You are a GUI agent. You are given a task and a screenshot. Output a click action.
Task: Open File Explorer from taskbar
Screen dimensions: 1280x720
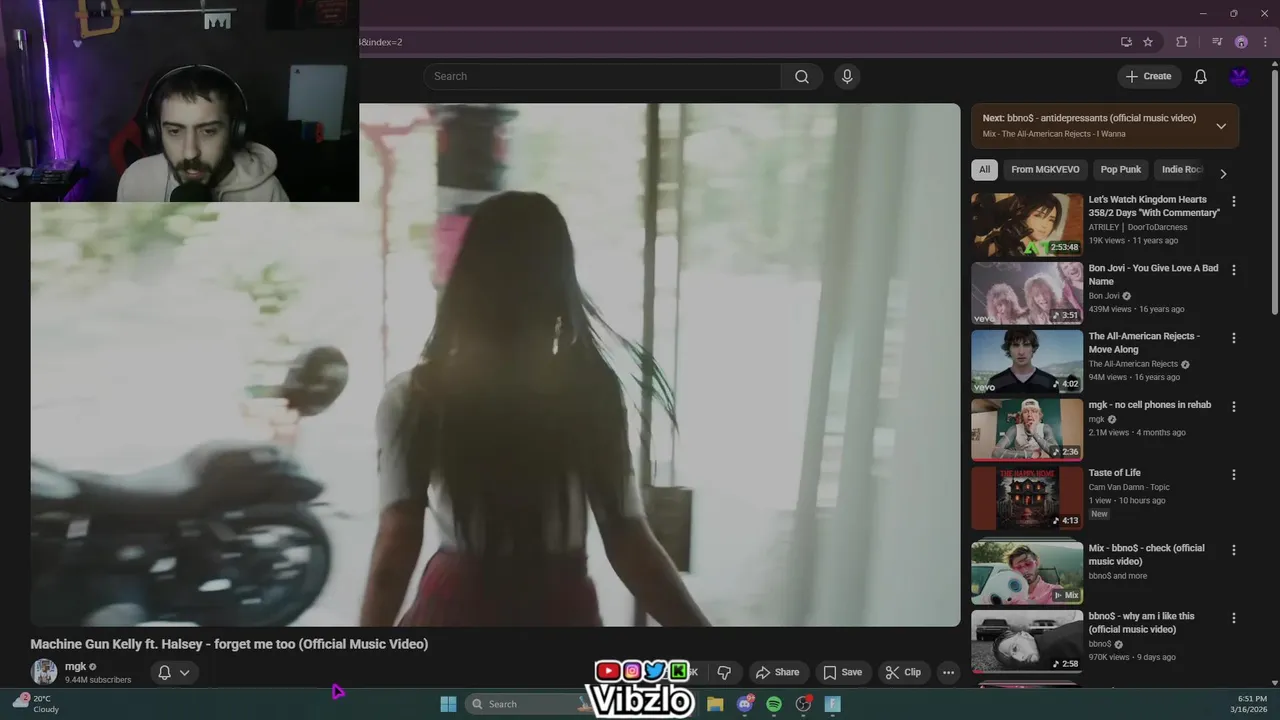click(715, 704)
